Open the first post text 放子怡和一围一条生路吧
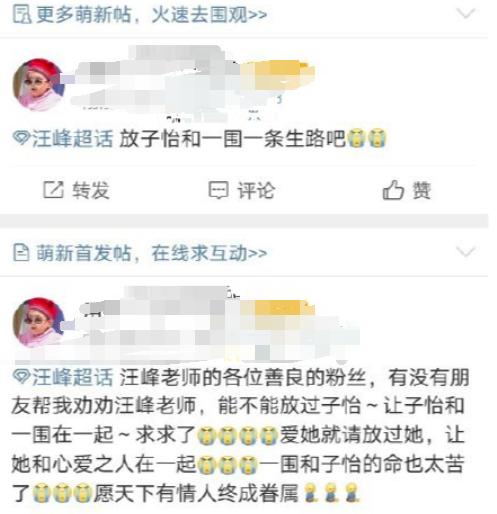The width and height of the screenshot is (497, 514). (232, 139)
